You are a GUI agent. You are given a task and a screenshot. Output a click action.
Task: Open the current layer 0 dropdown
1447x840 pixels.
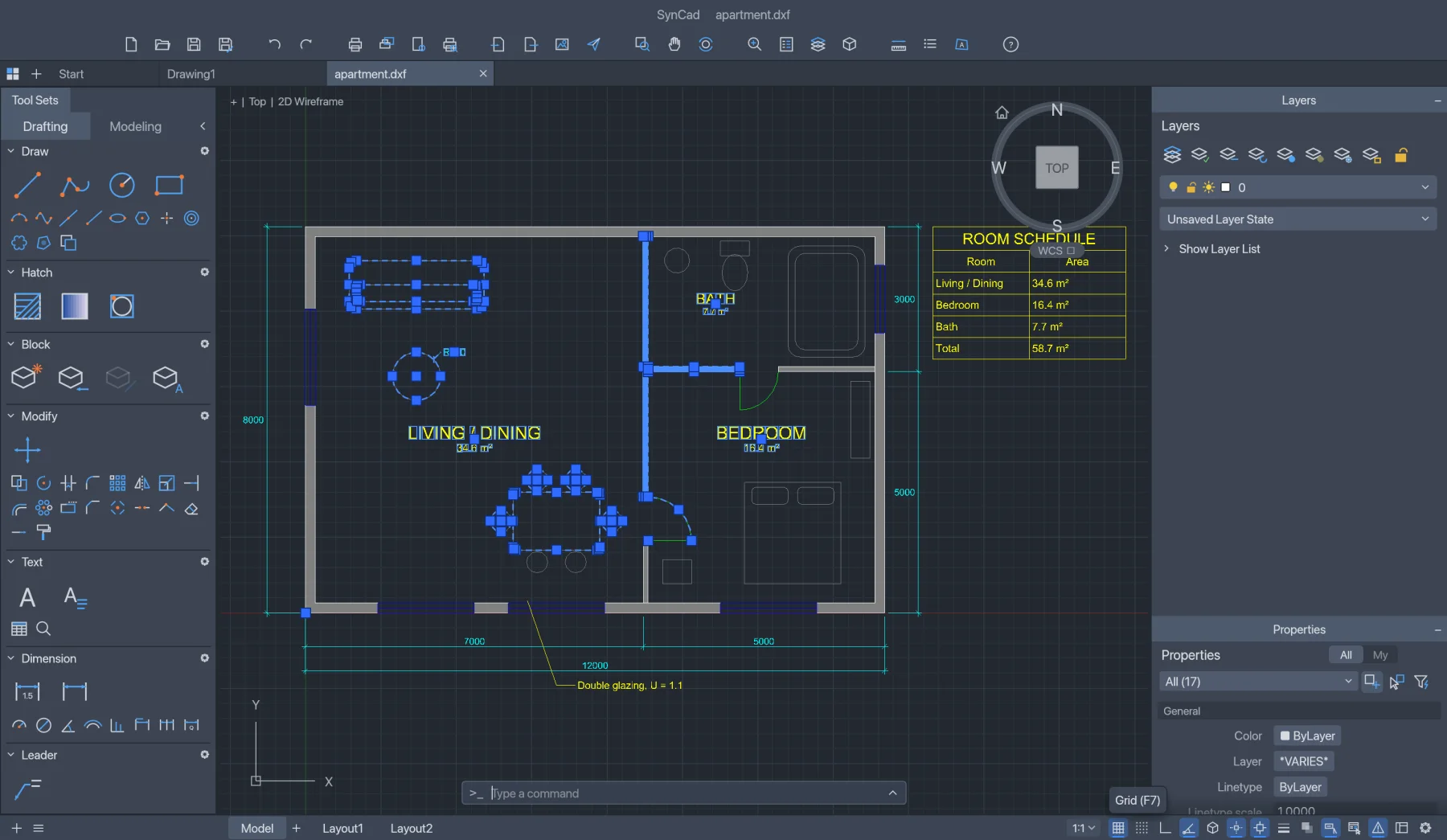[1297, 187]
